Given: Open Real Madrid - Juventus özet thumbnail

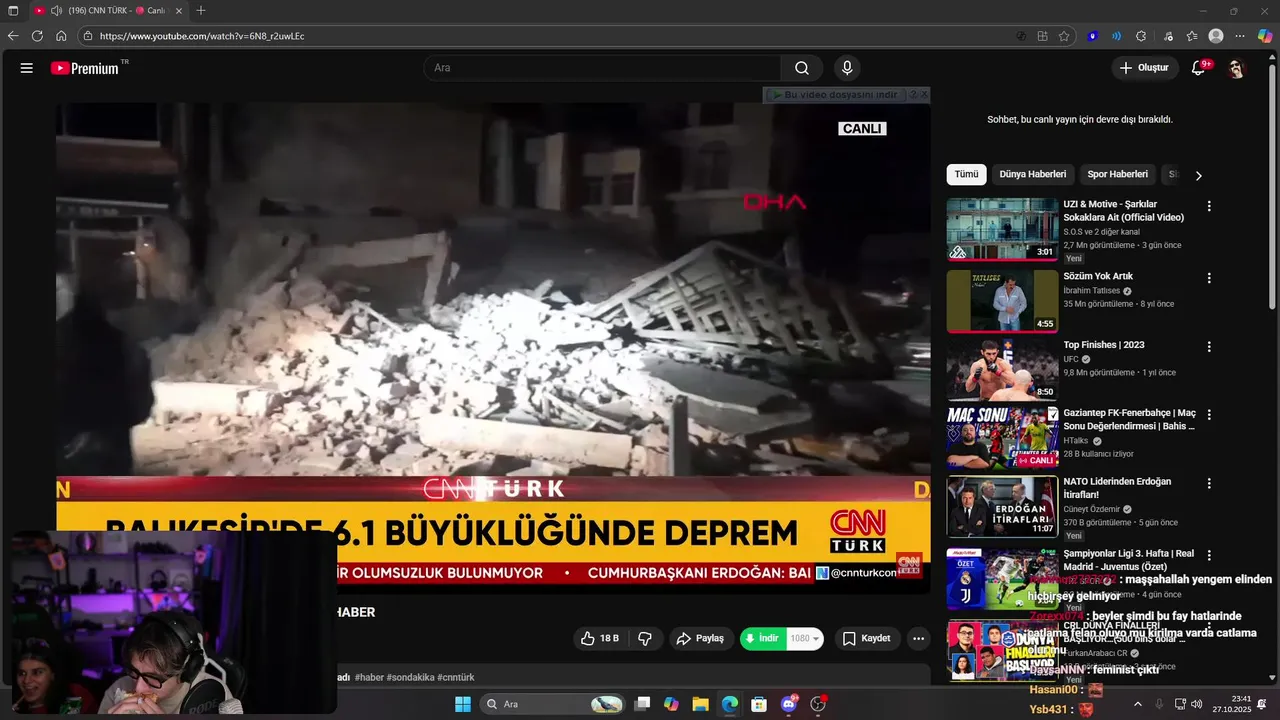Looking at the screenshot, I should (x=1002, y=578).
